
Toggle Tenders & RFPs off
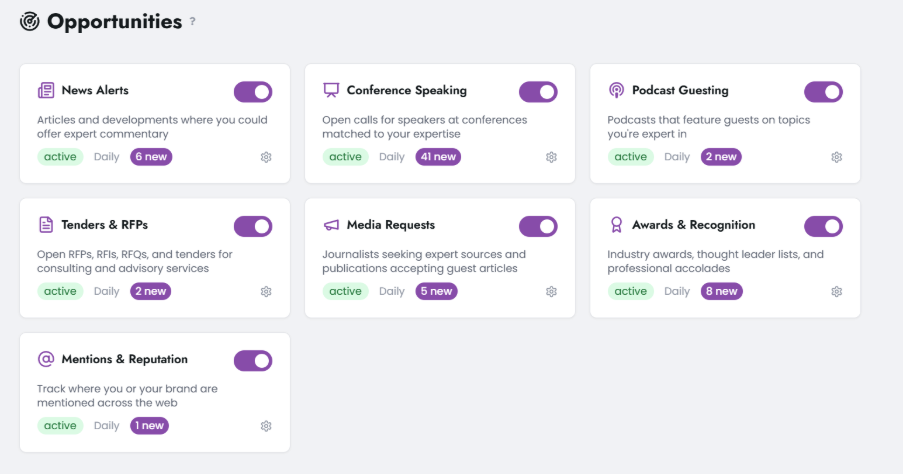tap(253, 226)
